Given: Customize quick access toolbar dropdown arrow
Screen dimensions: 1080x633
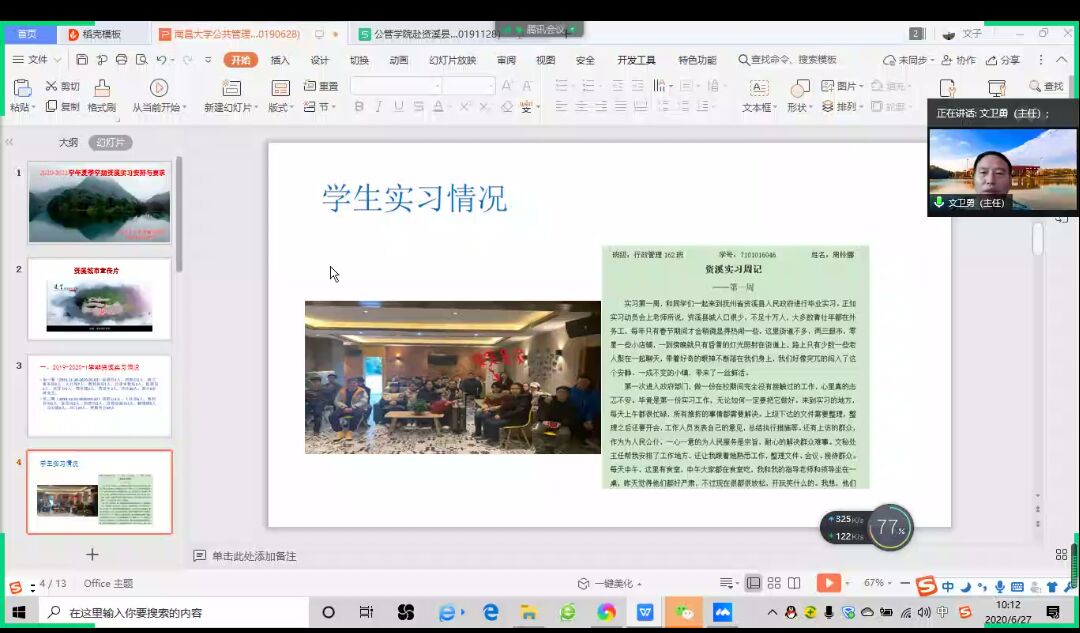Looking at the screenshot, I should (207, 60).
